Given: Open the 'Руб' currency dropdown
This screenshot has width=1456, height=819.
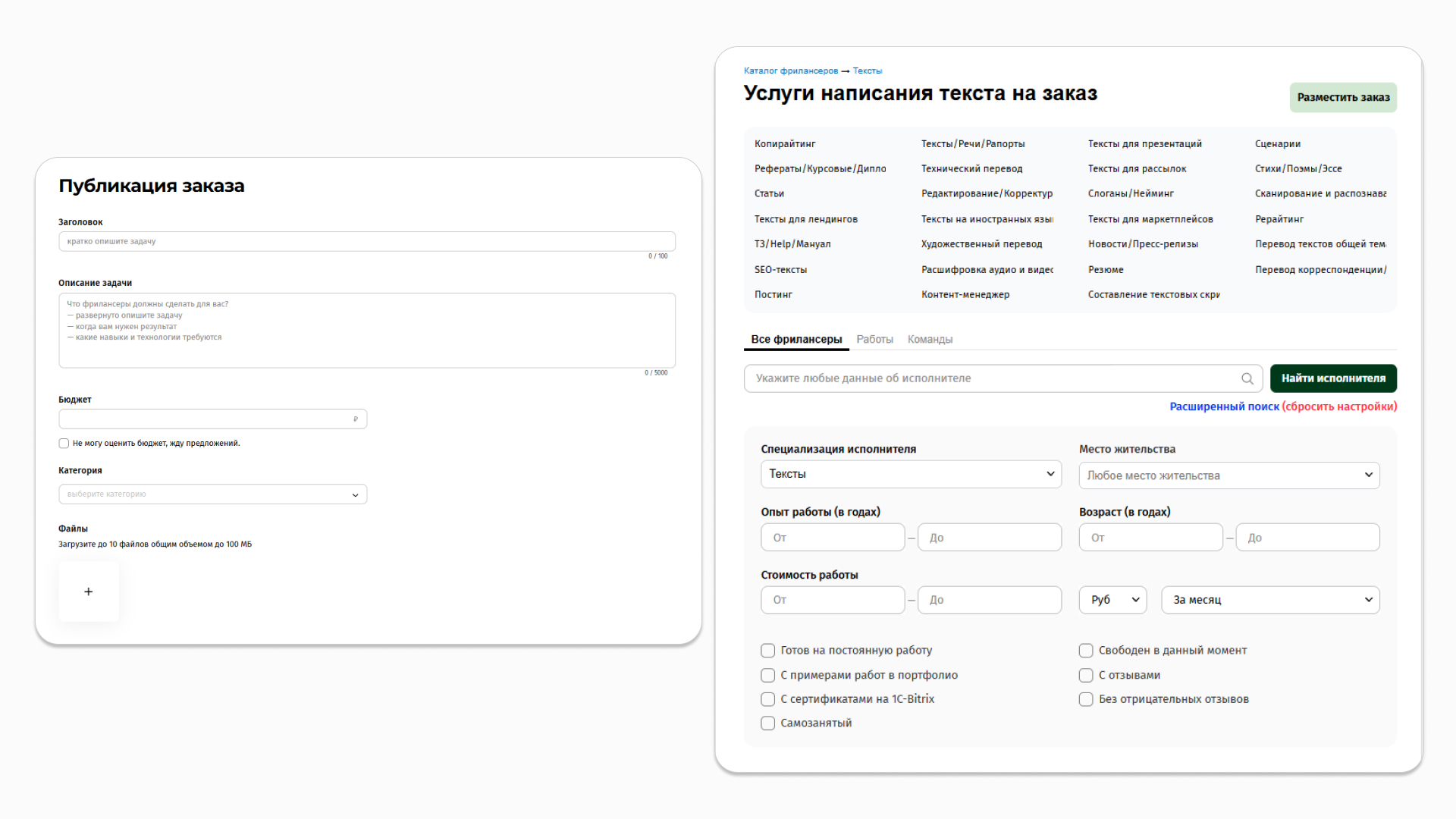Looking at the screenshot, I should pos(1112,600).
